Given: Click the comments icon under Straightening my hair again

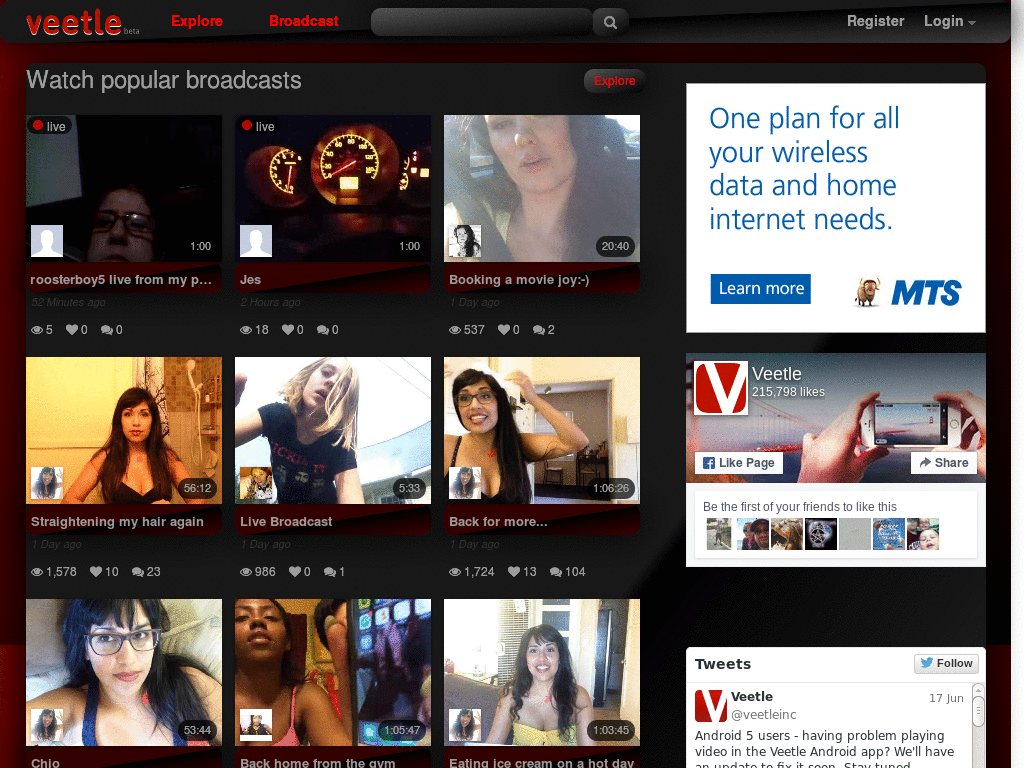Looking at the screenshot, I should pyautogui.click(x=138, y=572).
